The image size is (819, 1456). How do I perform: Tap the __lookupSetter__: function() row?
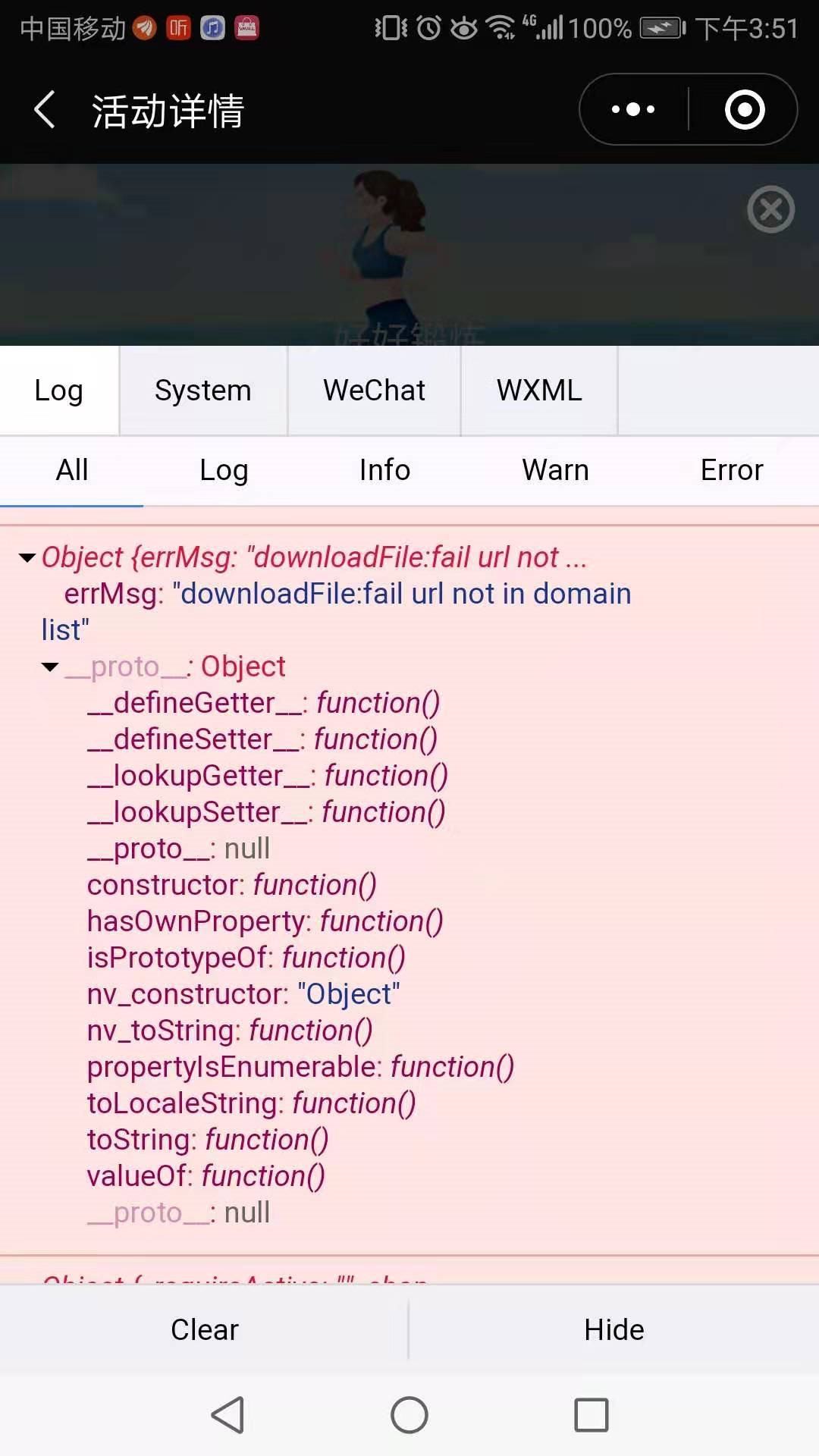pyautogui.click(x=266, y=812)
